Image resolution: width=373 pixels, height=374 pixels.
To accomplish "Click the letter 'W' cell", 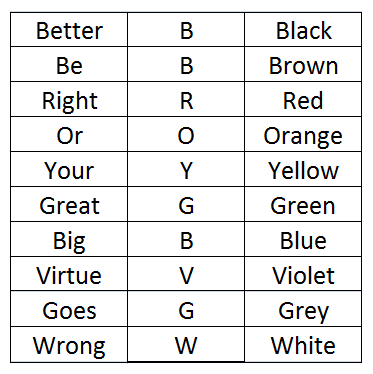I will pos(186,344).
